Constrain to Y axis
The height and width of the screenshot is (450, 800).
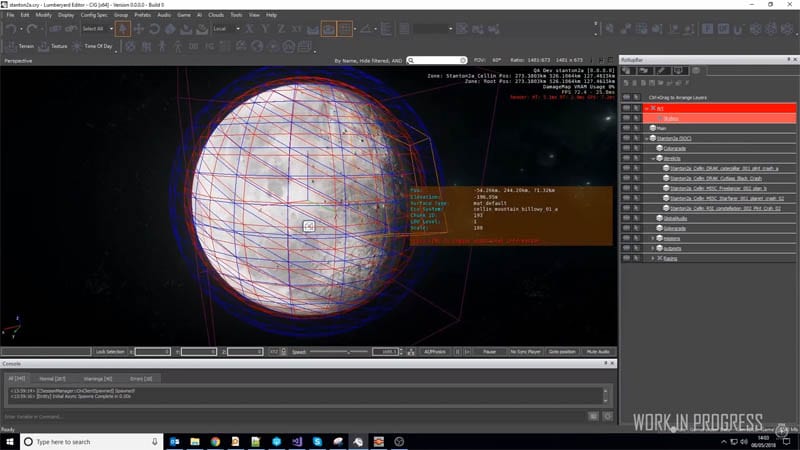tap(265, 29)
